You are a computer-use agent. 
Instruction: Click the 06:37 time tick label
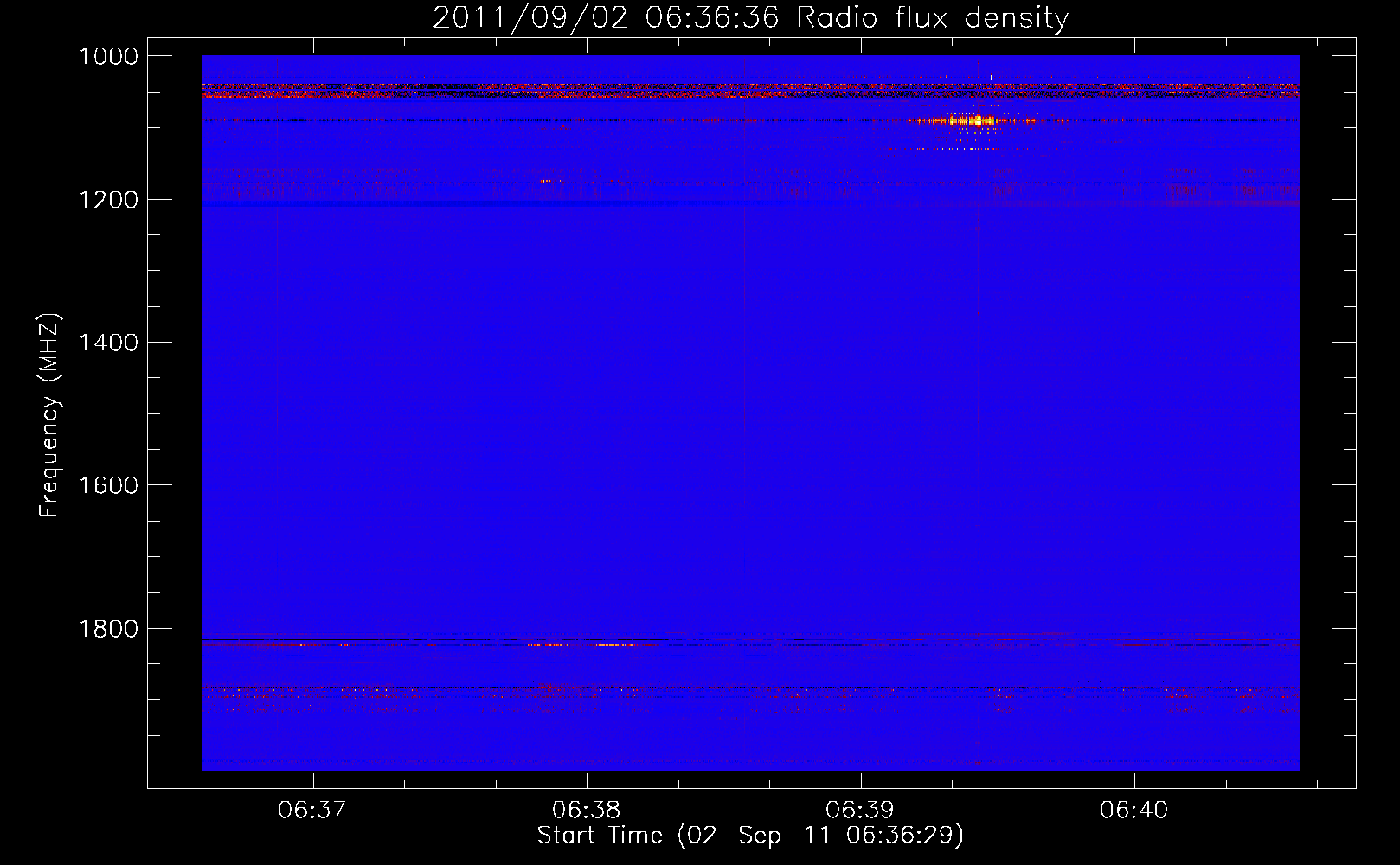[x=312, y=810]
